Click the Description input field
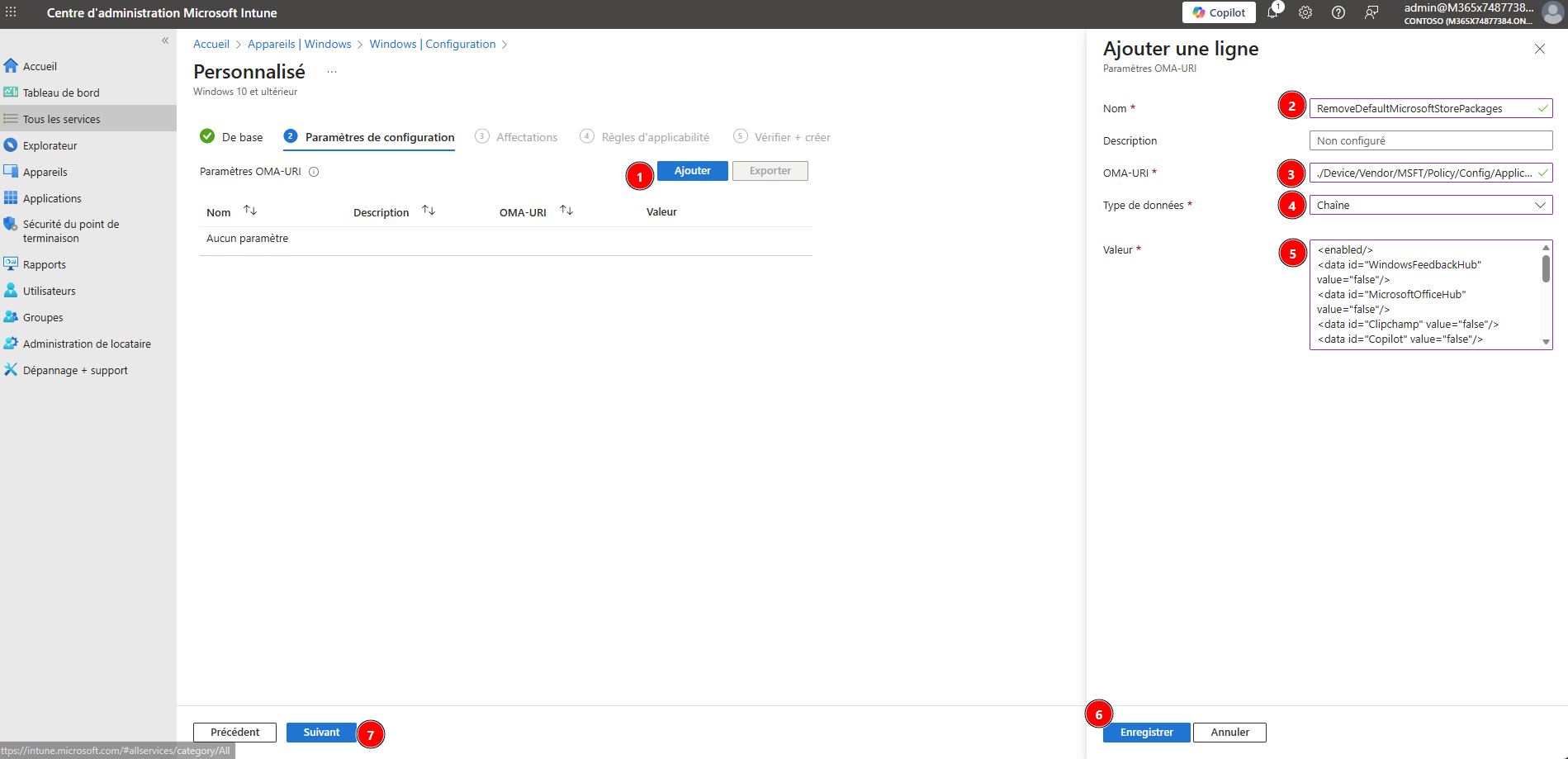This screenshot has width=1568, height=759. (x=1431, y=140)
